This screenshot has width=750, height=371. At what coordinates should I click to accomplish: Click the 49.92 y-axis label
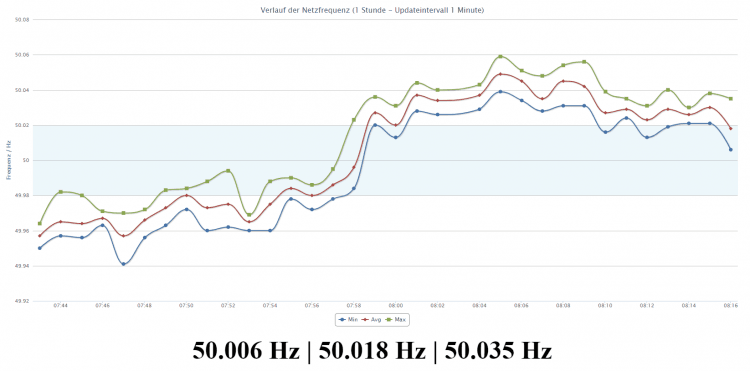coord(23,301)
